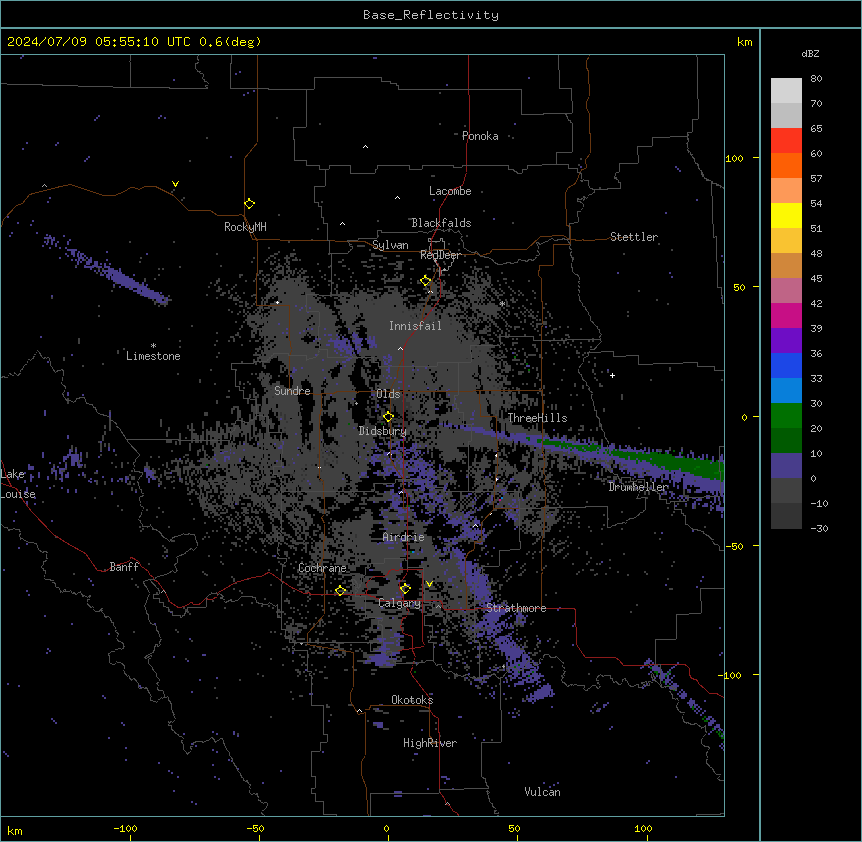The width and height of the screenshot is (862, 842).
Task: Select the yellow diamond marker above Didsbury
Action: 388,417
